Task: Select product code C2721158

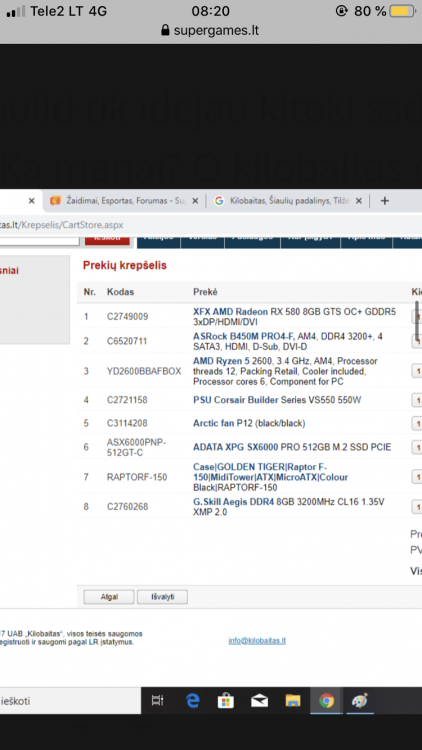Action: tap(127, 400)
